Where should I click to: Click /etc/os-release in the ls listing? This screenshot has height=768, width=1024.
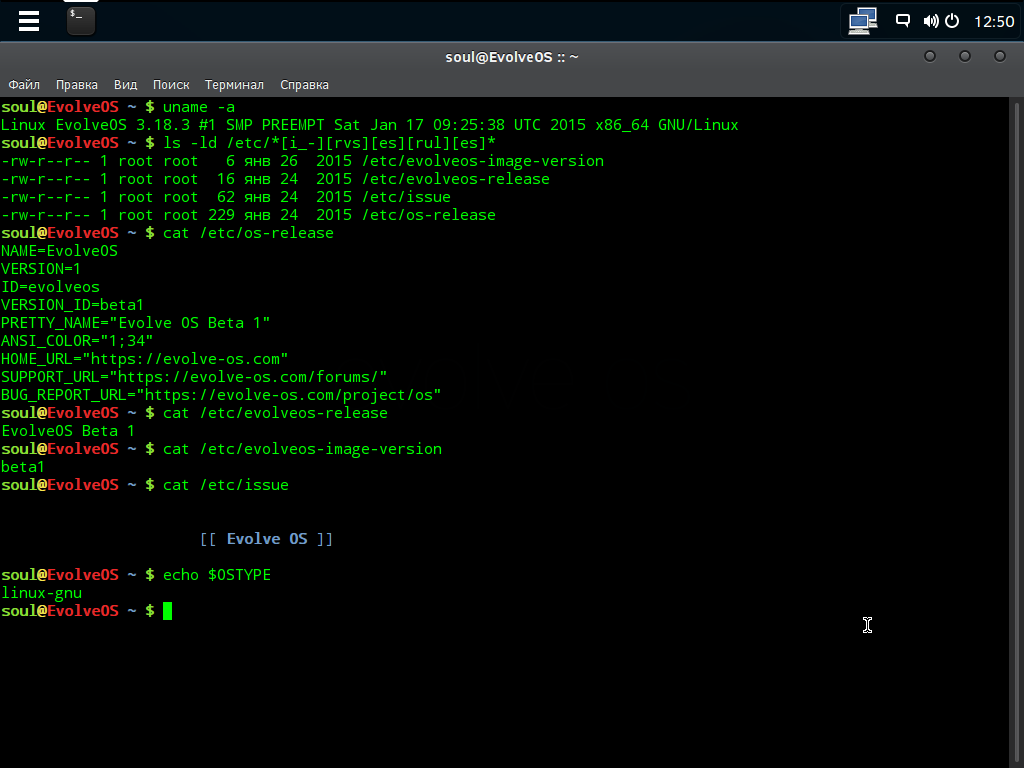pos(429,215)
